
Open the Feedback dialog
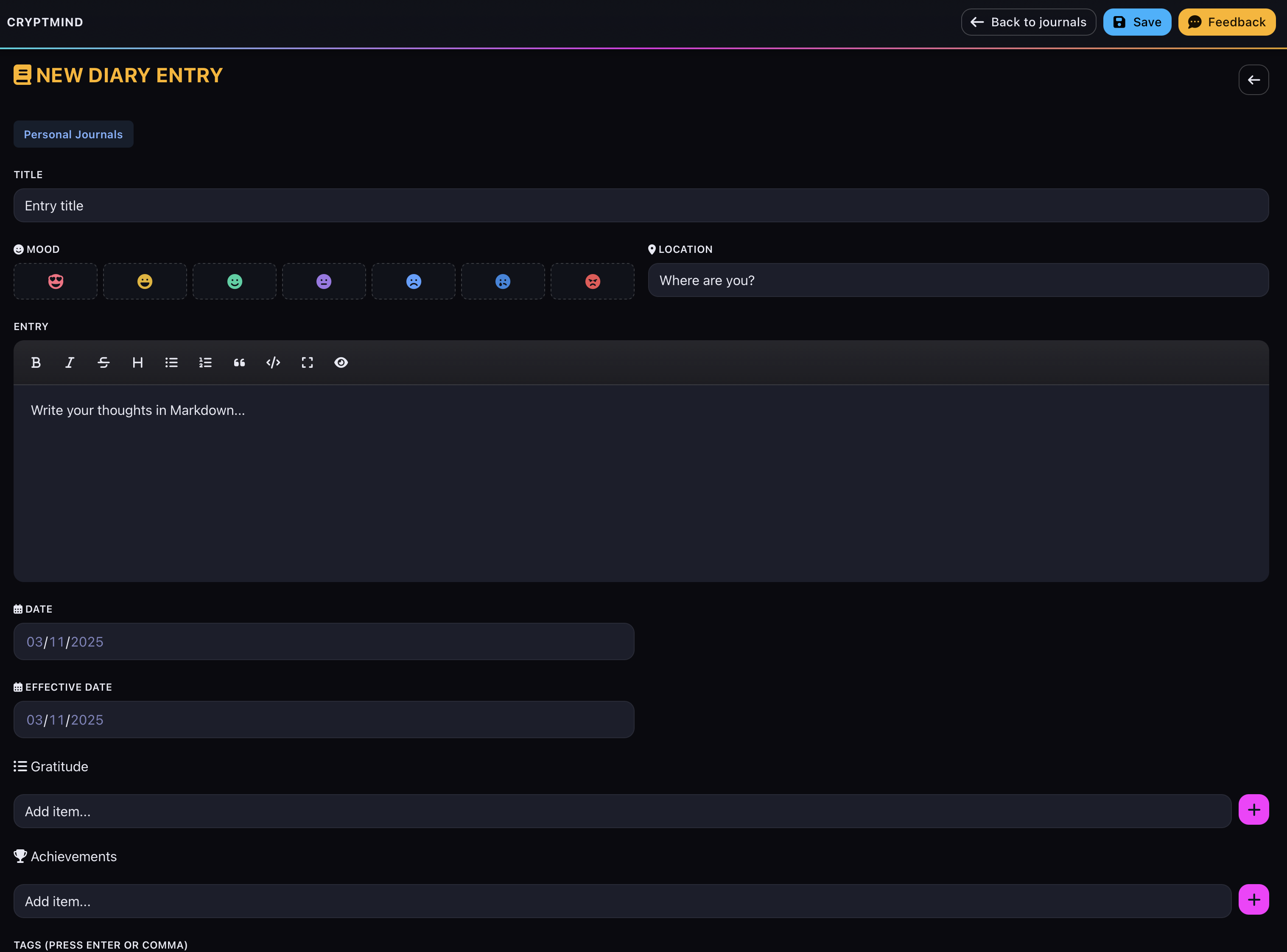pos(1226,22)
